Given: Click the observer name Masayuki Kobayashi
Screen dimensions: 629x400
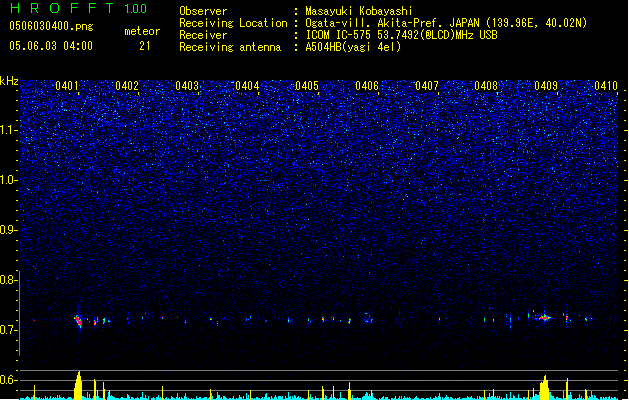Looking at the screenshot, I should 359,11.
